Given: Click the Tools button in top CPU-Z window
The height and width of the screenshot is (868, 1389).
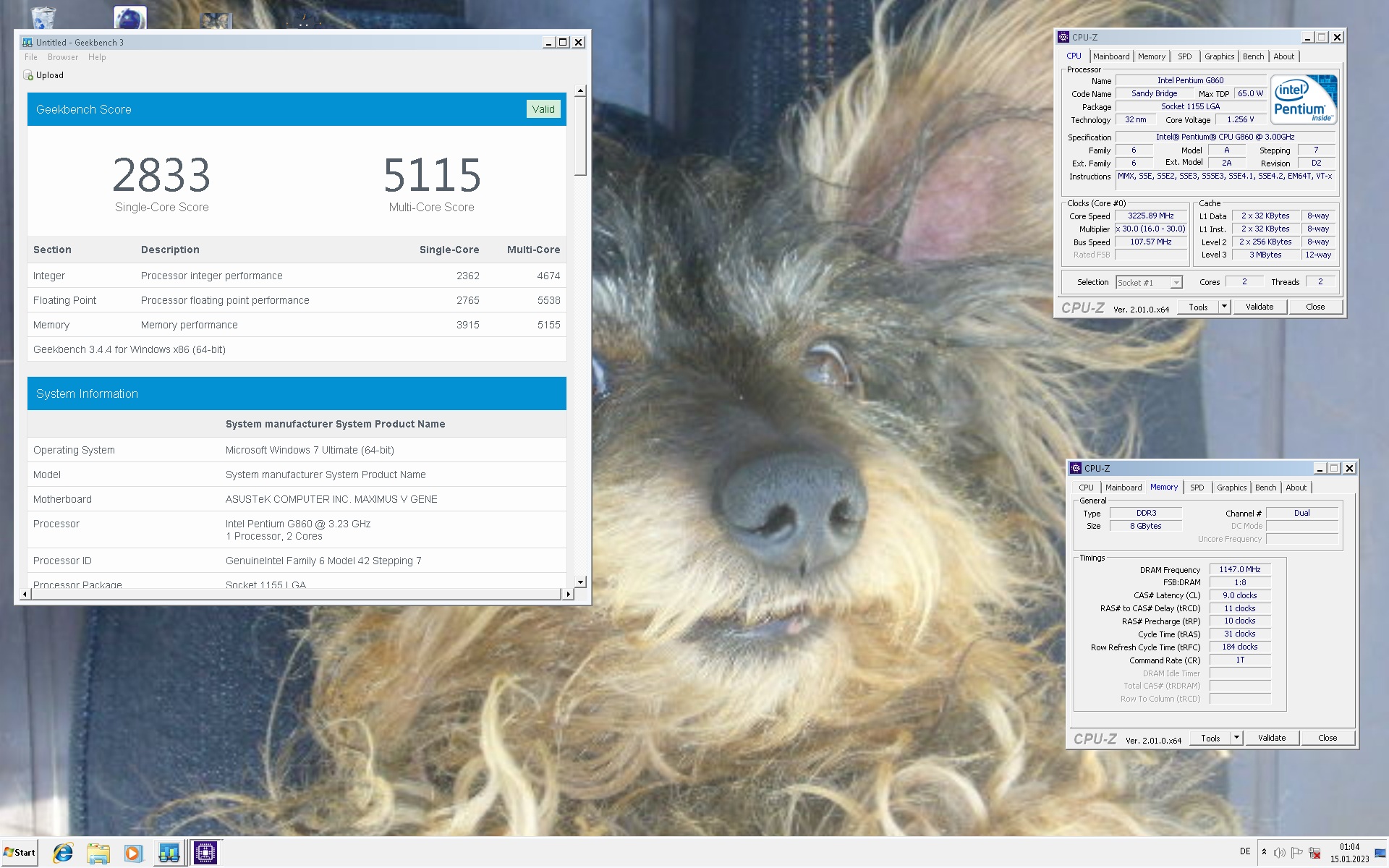Looking at the screenshot, I should (1198, 307).
